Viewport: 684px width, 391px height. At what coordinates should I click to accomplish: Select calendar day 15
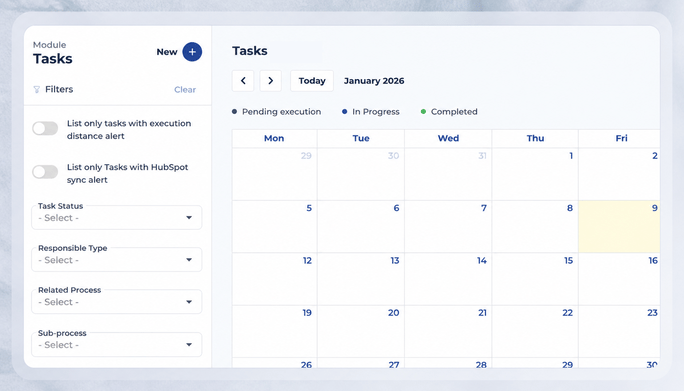coord(535,279)
